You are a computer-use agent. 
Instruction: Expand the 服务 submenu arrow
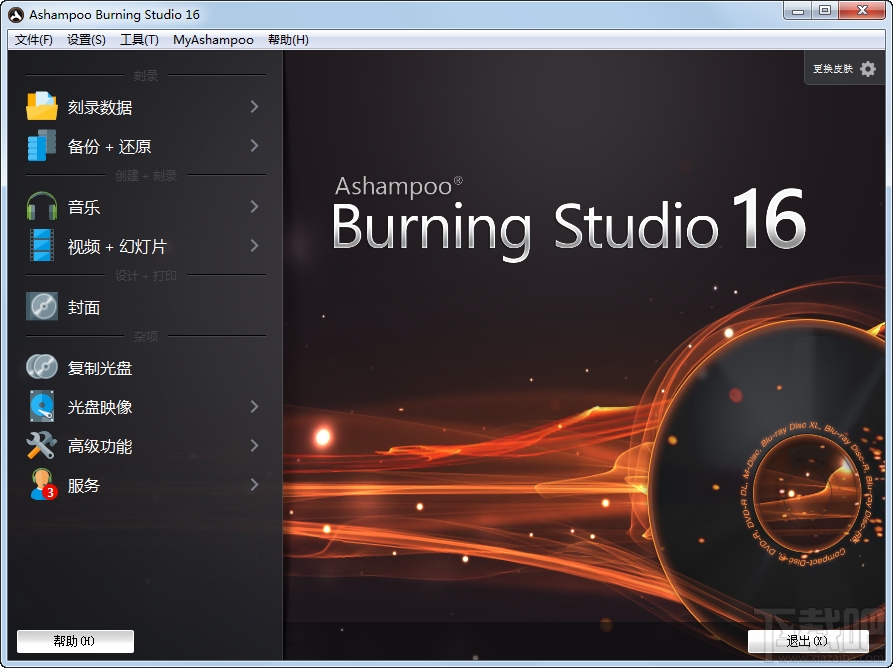[x=255, y=485]
